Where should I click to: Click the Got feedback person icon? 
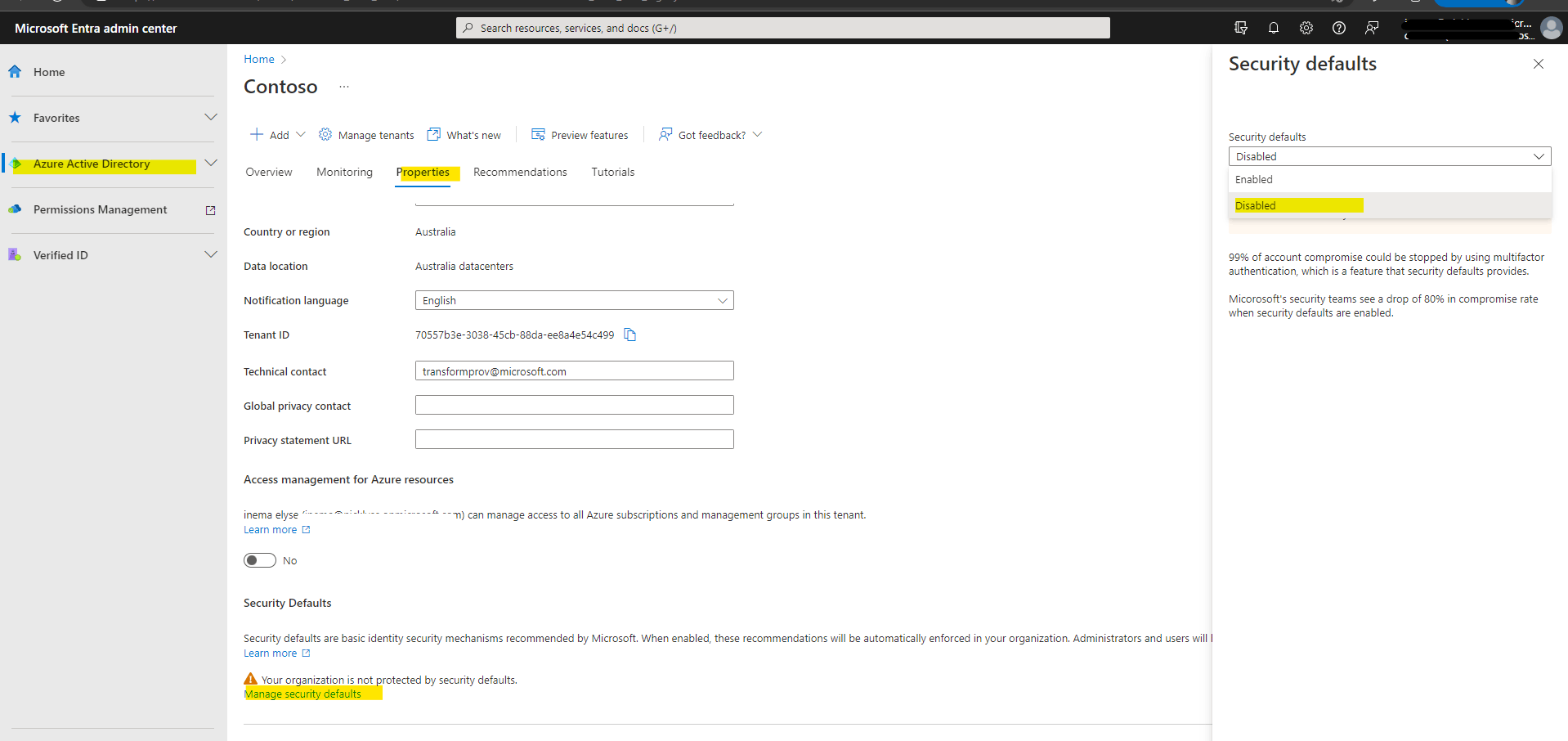(x=665, y=134)
